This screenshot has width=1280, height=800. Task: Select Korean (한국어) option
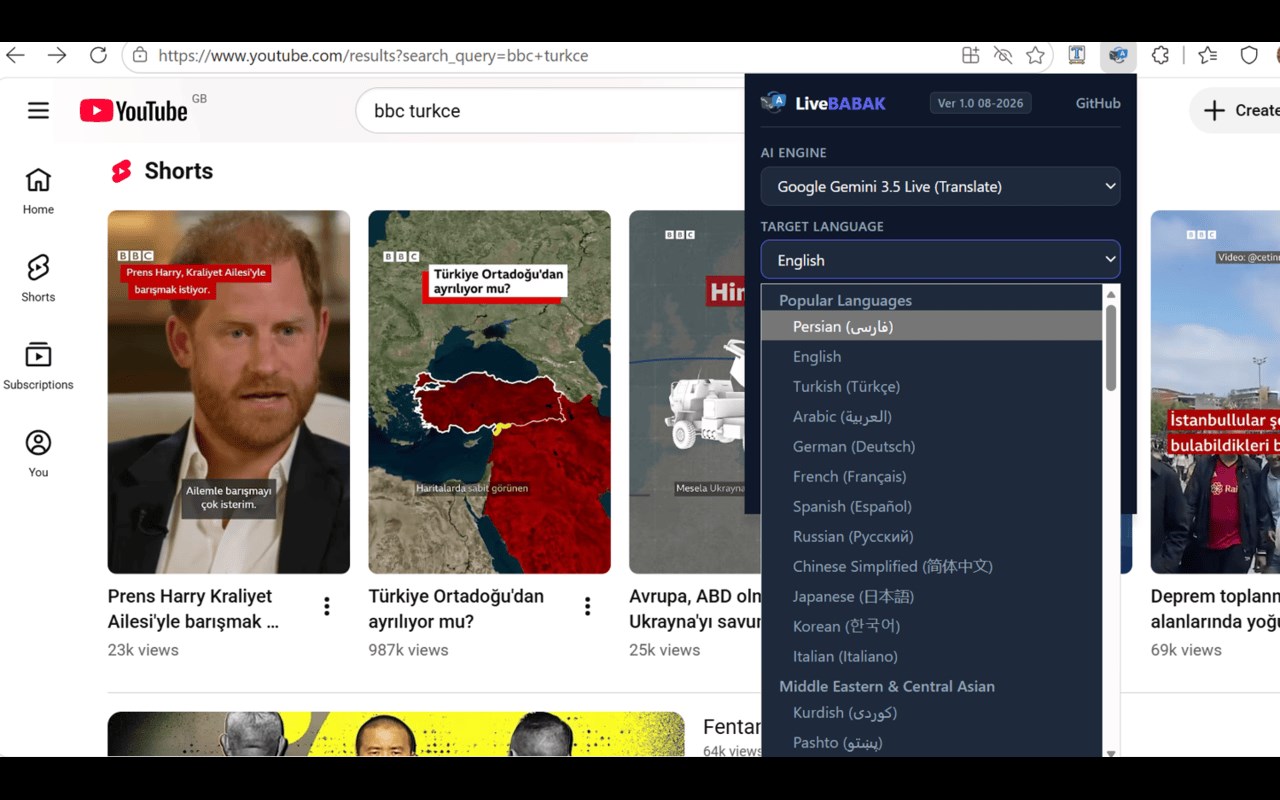932,626
